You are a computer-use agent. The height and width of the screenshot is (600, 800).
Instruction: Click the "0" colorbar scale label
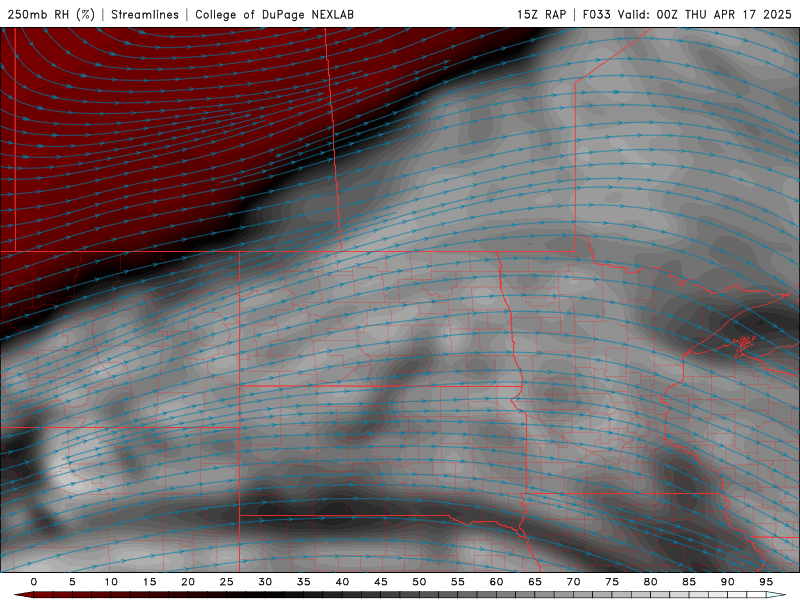click(x=34, y=582)
